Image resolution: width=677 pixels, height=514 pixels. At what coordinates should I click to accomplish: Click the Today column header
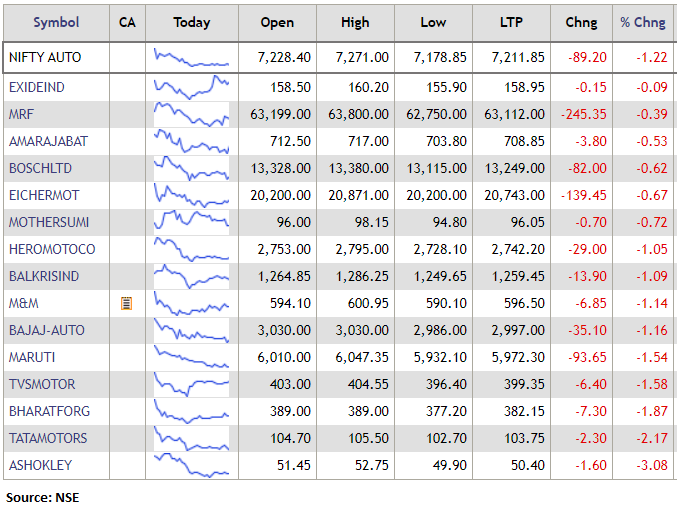(192, 22)
